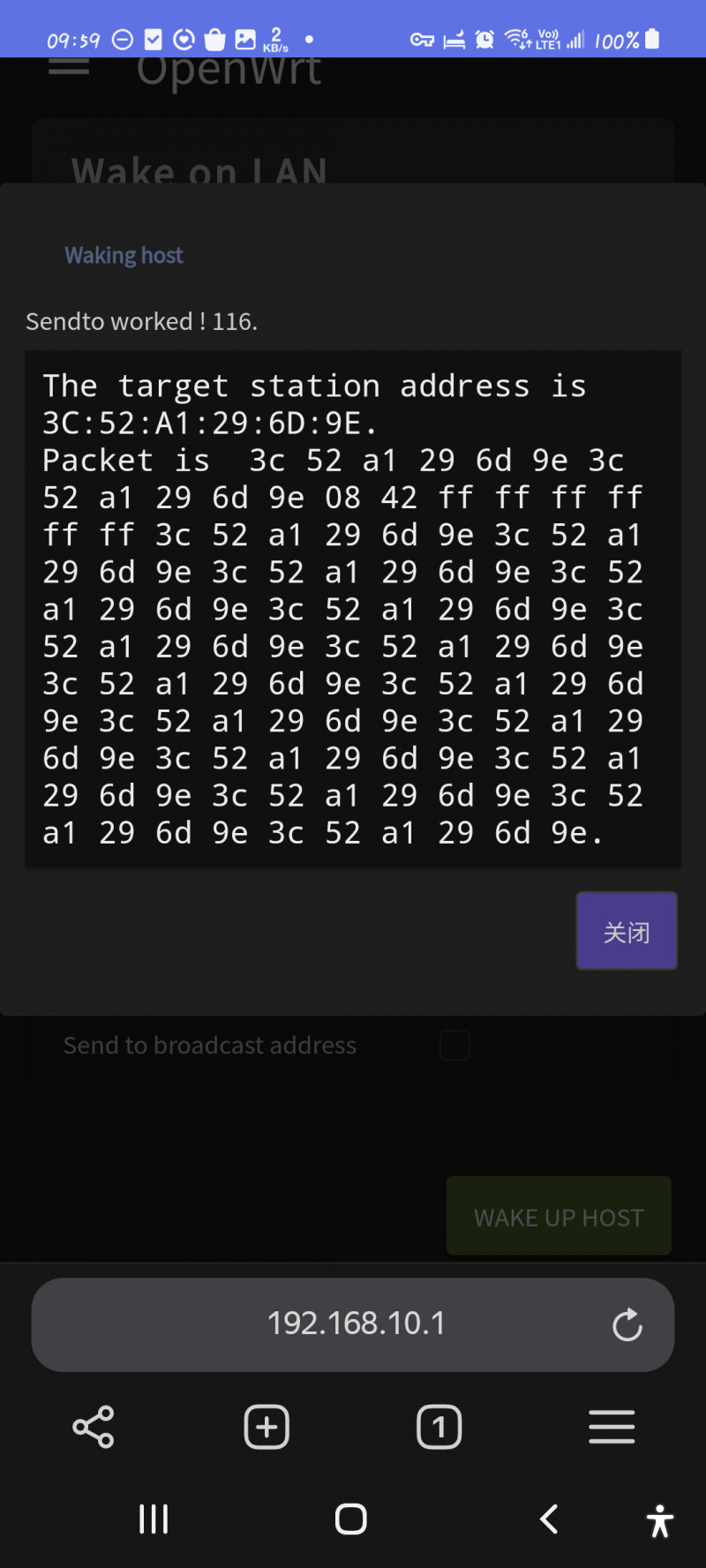
Task: Toggle Send to broadcast address checkbox
Action: pos(454,1046)
